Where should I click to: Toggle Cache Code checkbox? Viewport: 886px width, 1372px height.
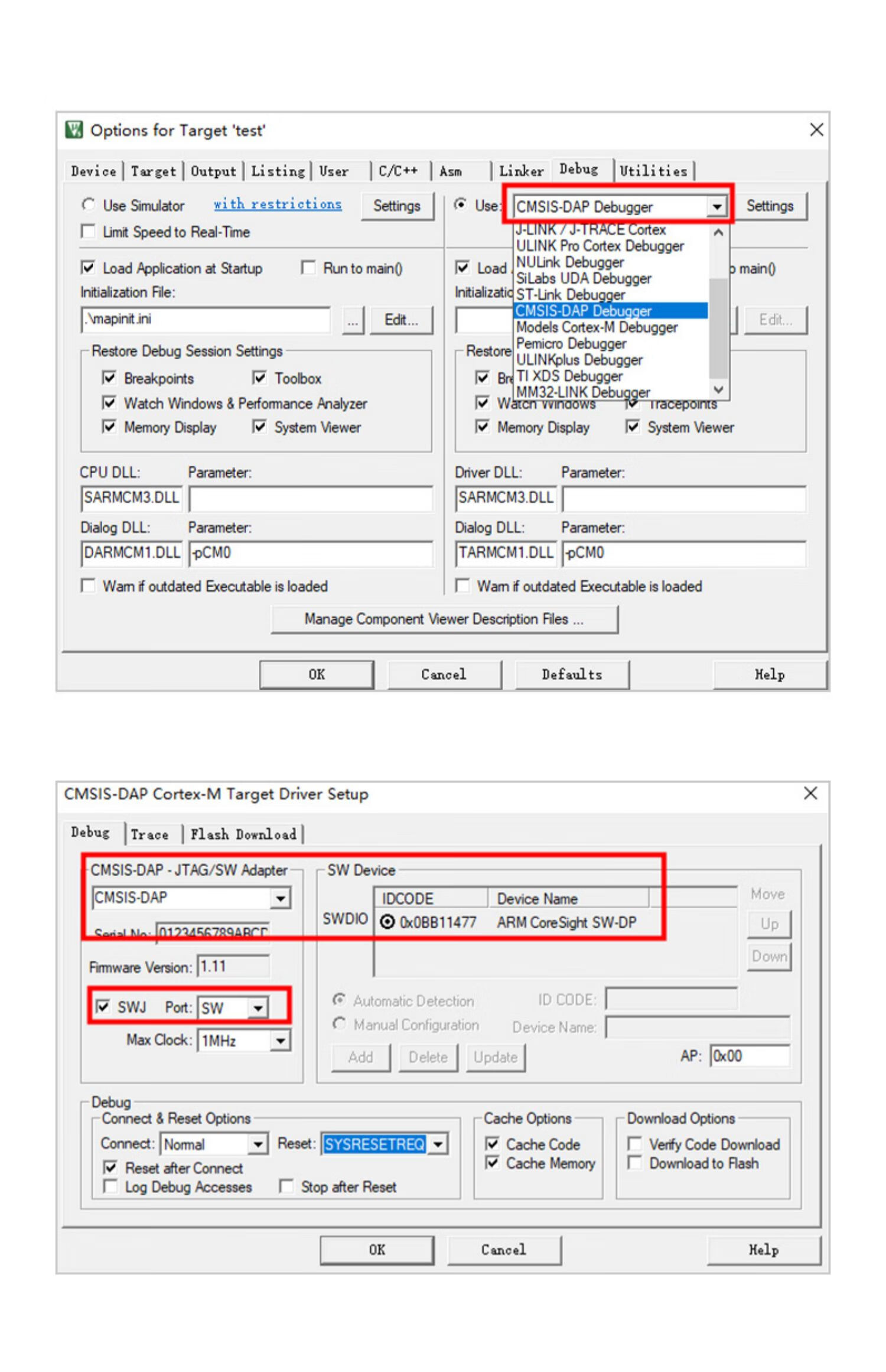pos(491,1144)
